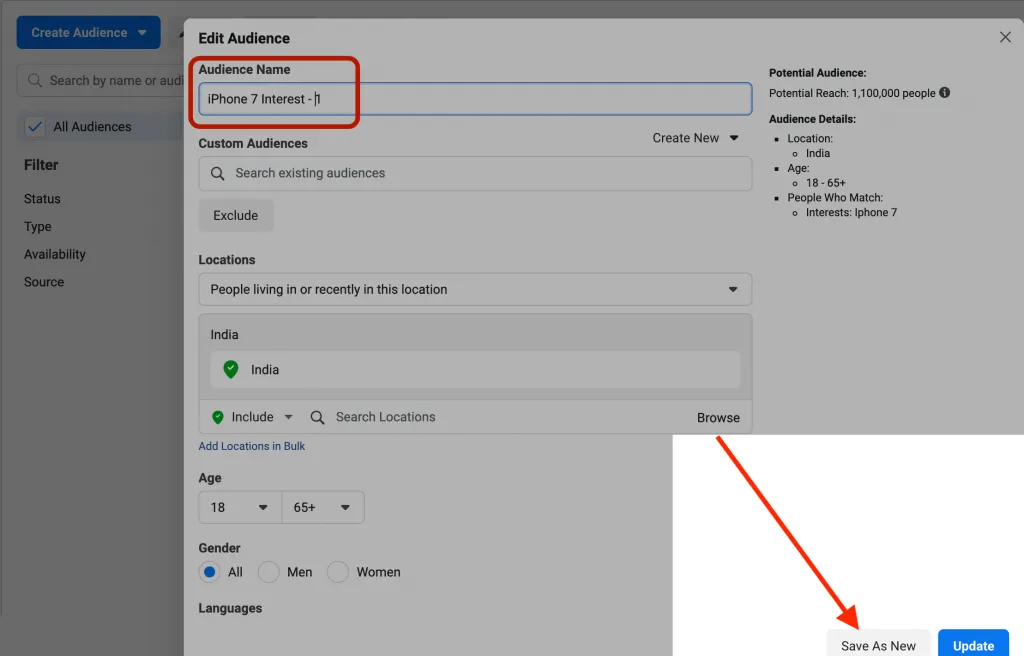Click the Interests: Iphone 7 detail text
Screen dimensions: 1024x656
pyautogui.click(x=851, y=212)
